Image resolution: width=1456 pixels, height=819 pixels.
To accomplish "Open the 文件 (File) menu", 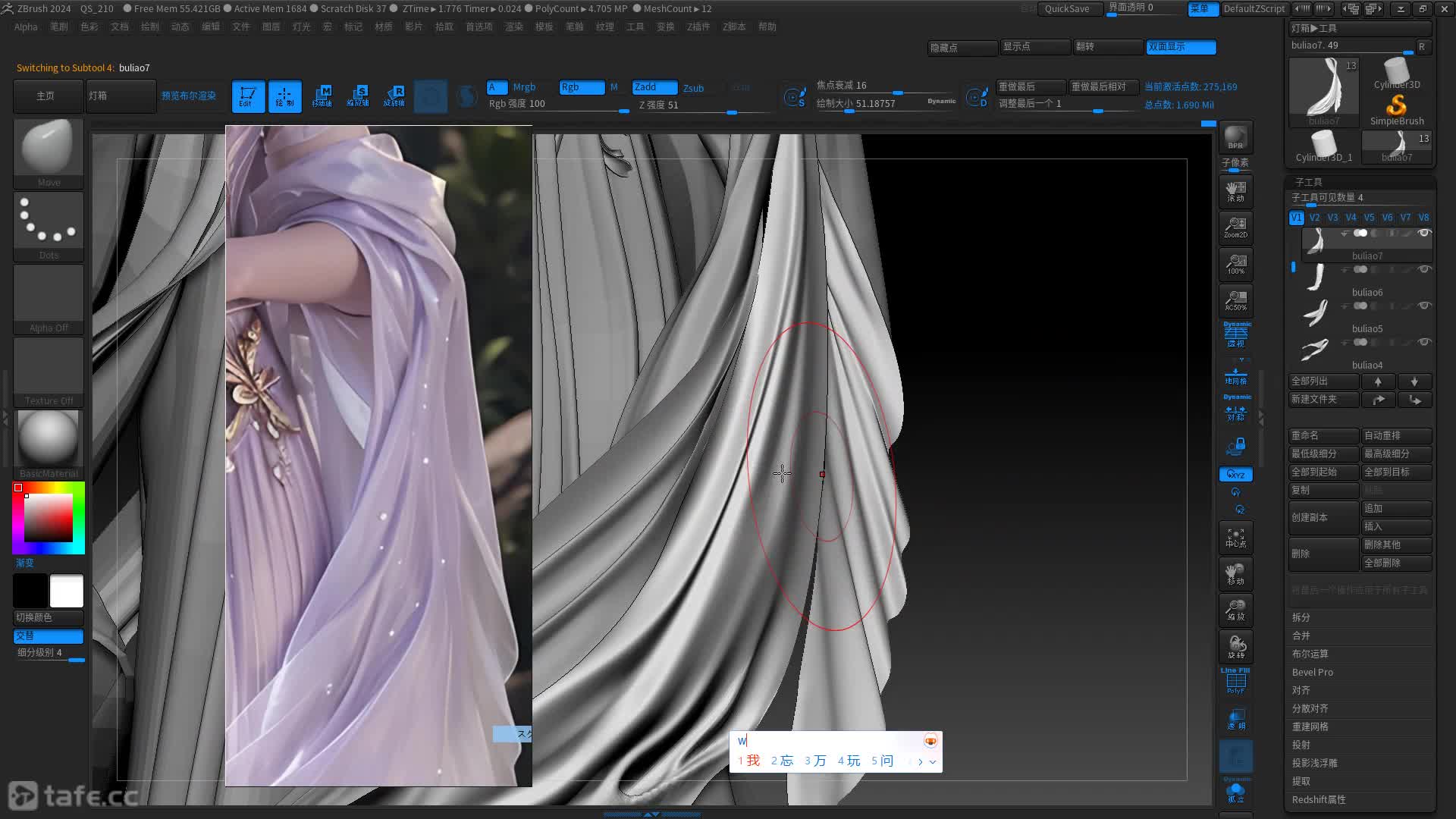I will click(241, 27).
